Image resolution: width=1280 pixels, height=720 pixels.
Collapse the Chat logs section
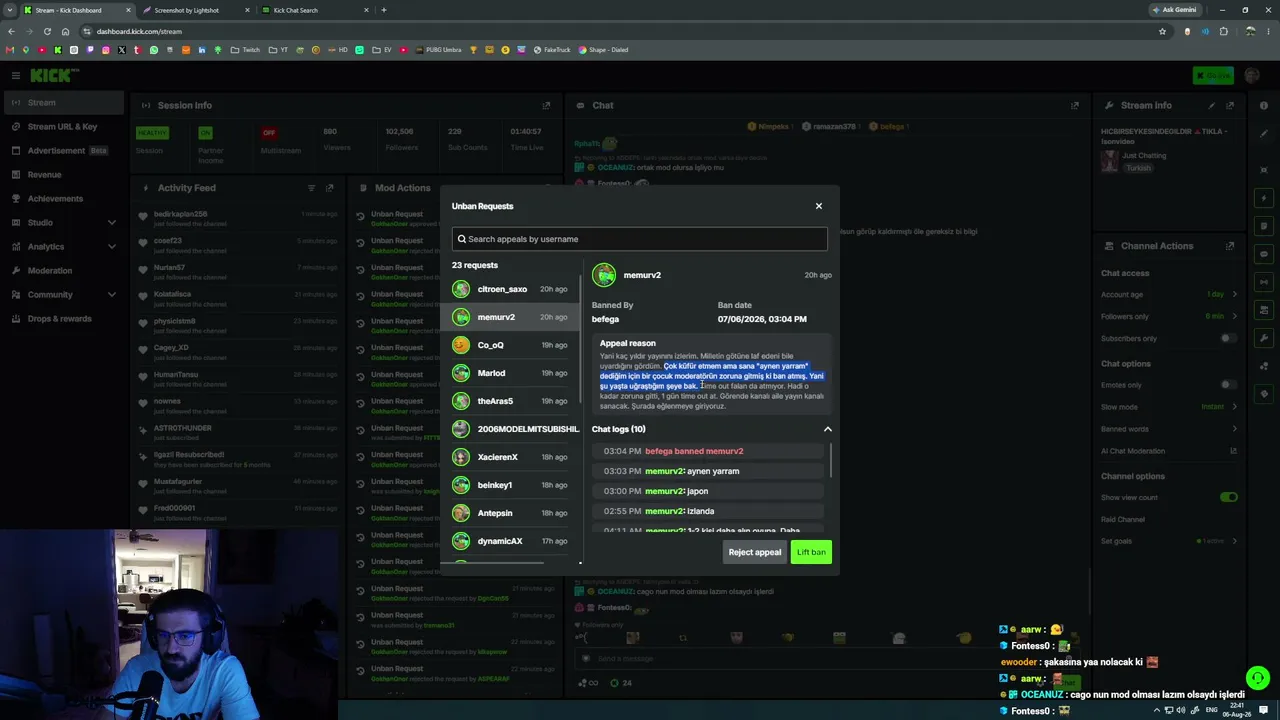(x=827, y=429)
